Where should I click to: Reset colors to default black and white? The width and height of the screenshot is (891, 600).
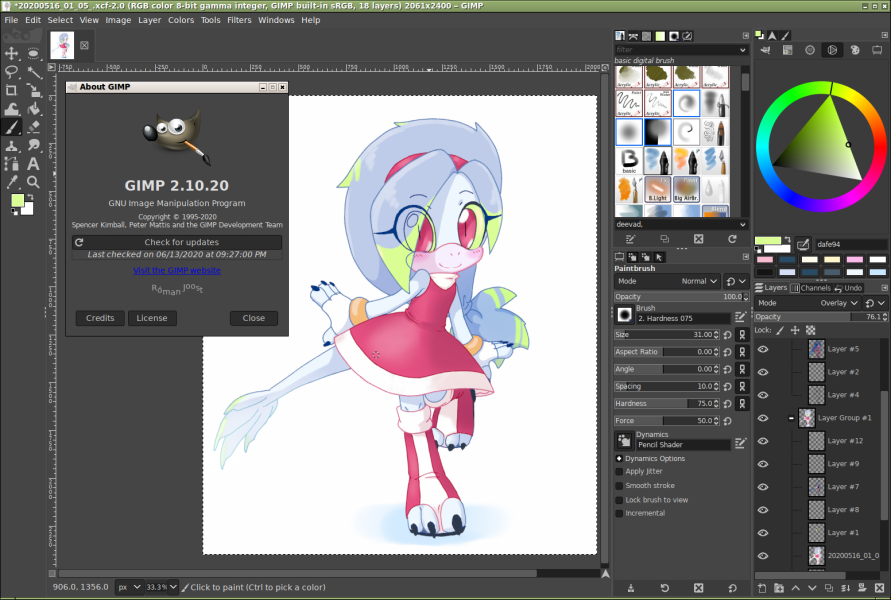coord(14,211)
